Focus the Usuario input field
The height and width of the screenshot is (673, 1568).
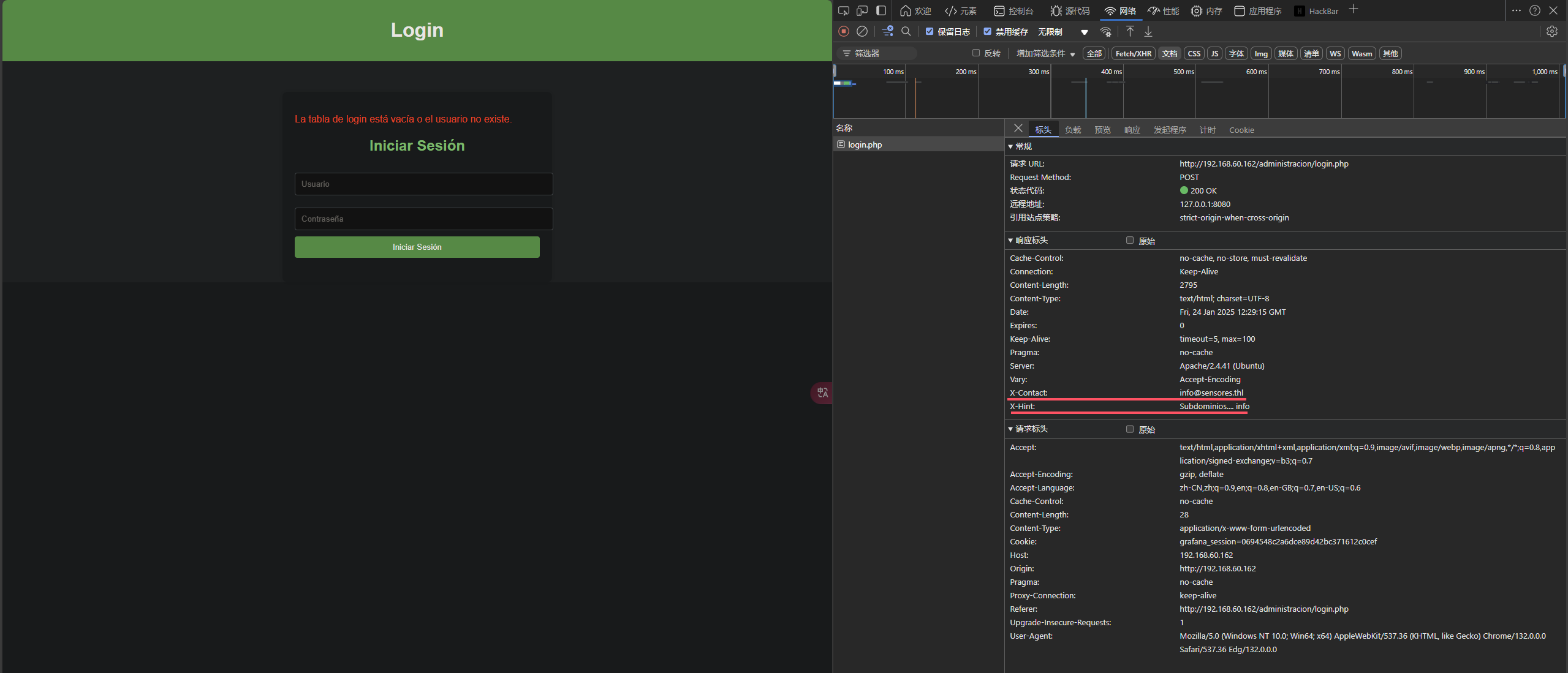click(x=423, y=184)
